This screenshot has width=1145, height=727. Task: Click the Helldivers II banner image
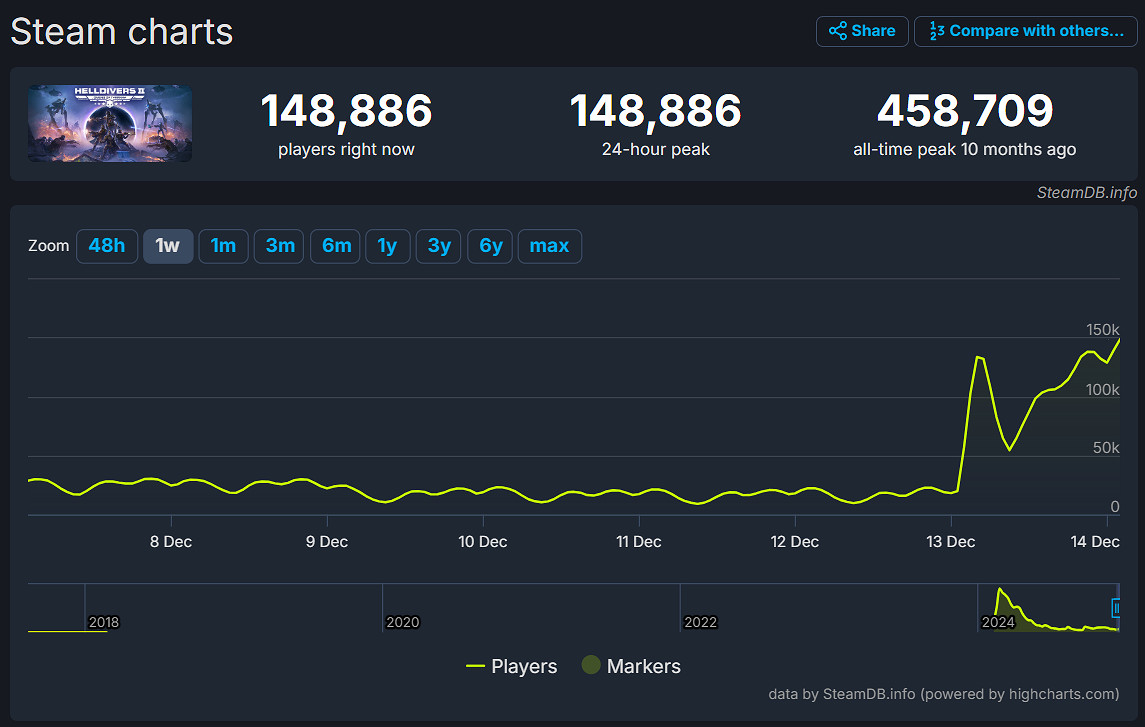click(x=110, y=123)
